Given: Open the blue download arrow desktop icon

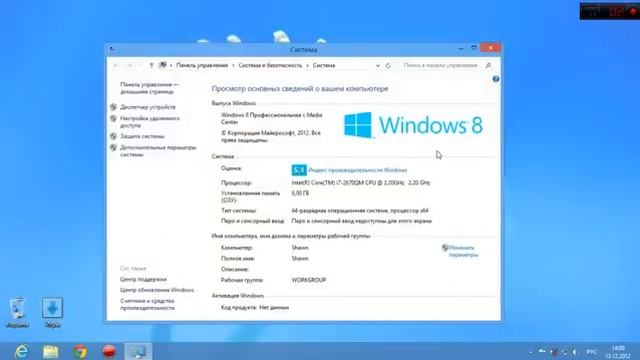Looking at the screenshot, I should pyautogui.click(x=52, y=313).
